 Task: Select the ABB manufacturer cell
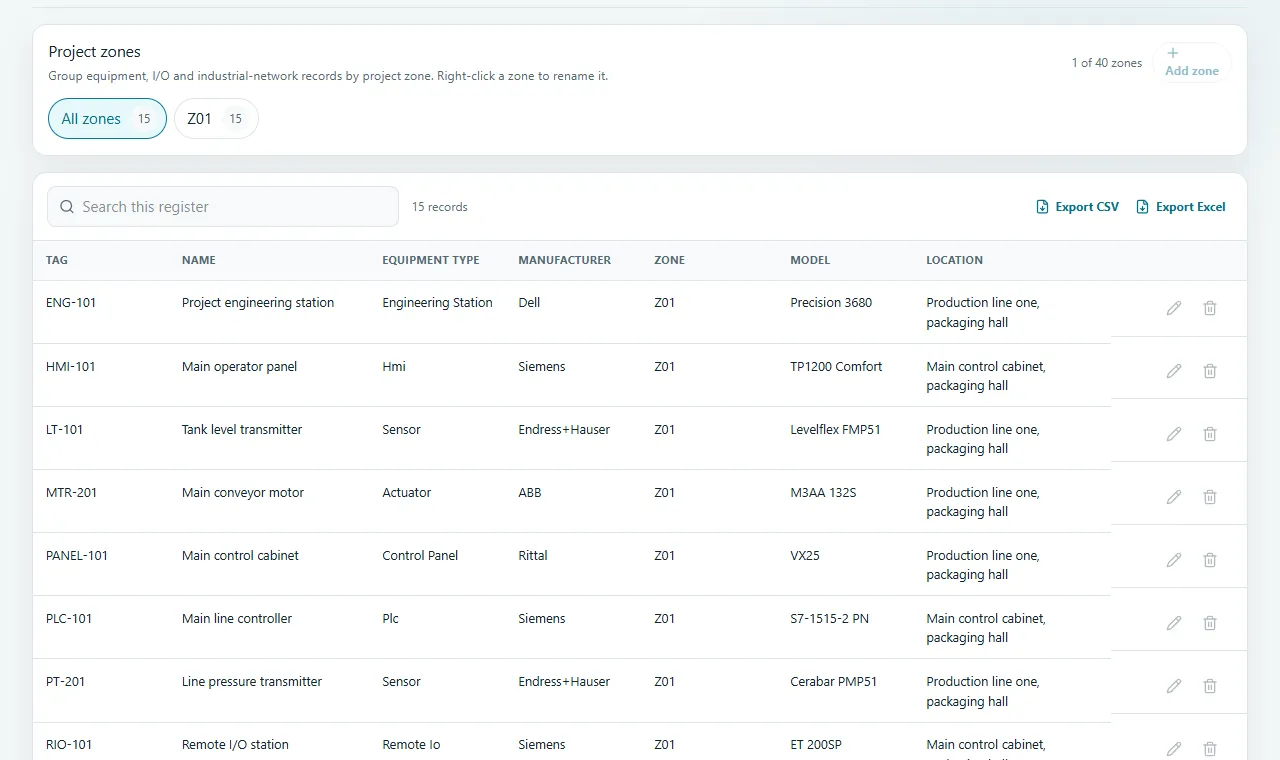[x=530, y=492]
